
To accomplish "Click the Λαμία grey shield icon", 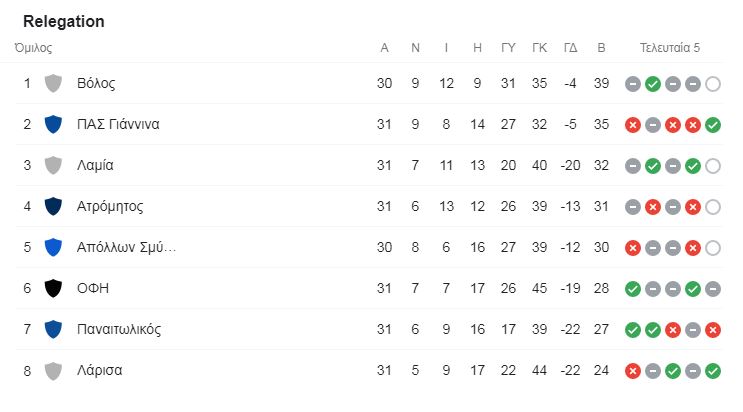I will (53, 165).
